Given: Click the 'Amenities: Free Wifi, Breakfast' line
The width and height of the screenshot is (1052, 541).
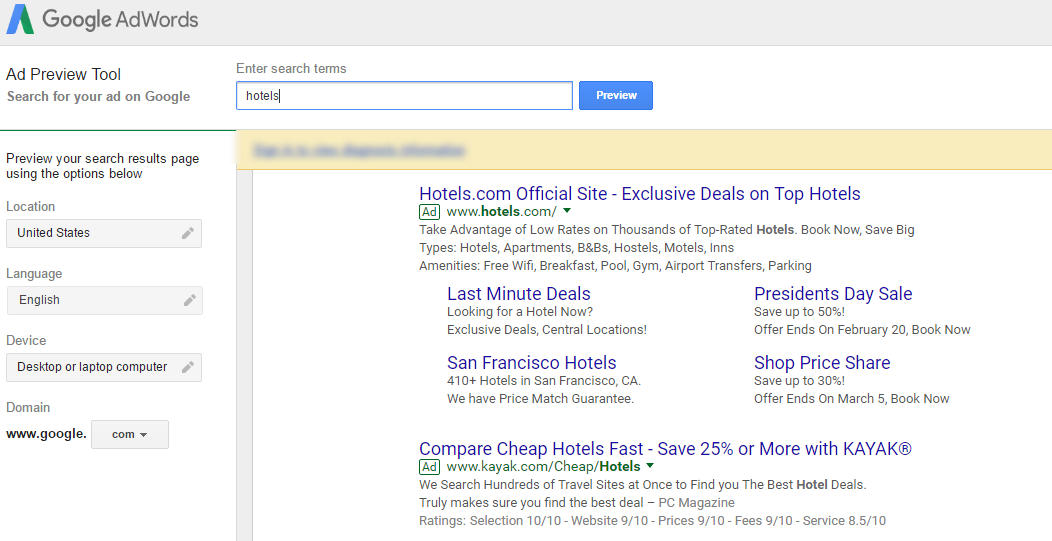Looking at the screenshot, I should pyautogui.click(x=615, y=266).
